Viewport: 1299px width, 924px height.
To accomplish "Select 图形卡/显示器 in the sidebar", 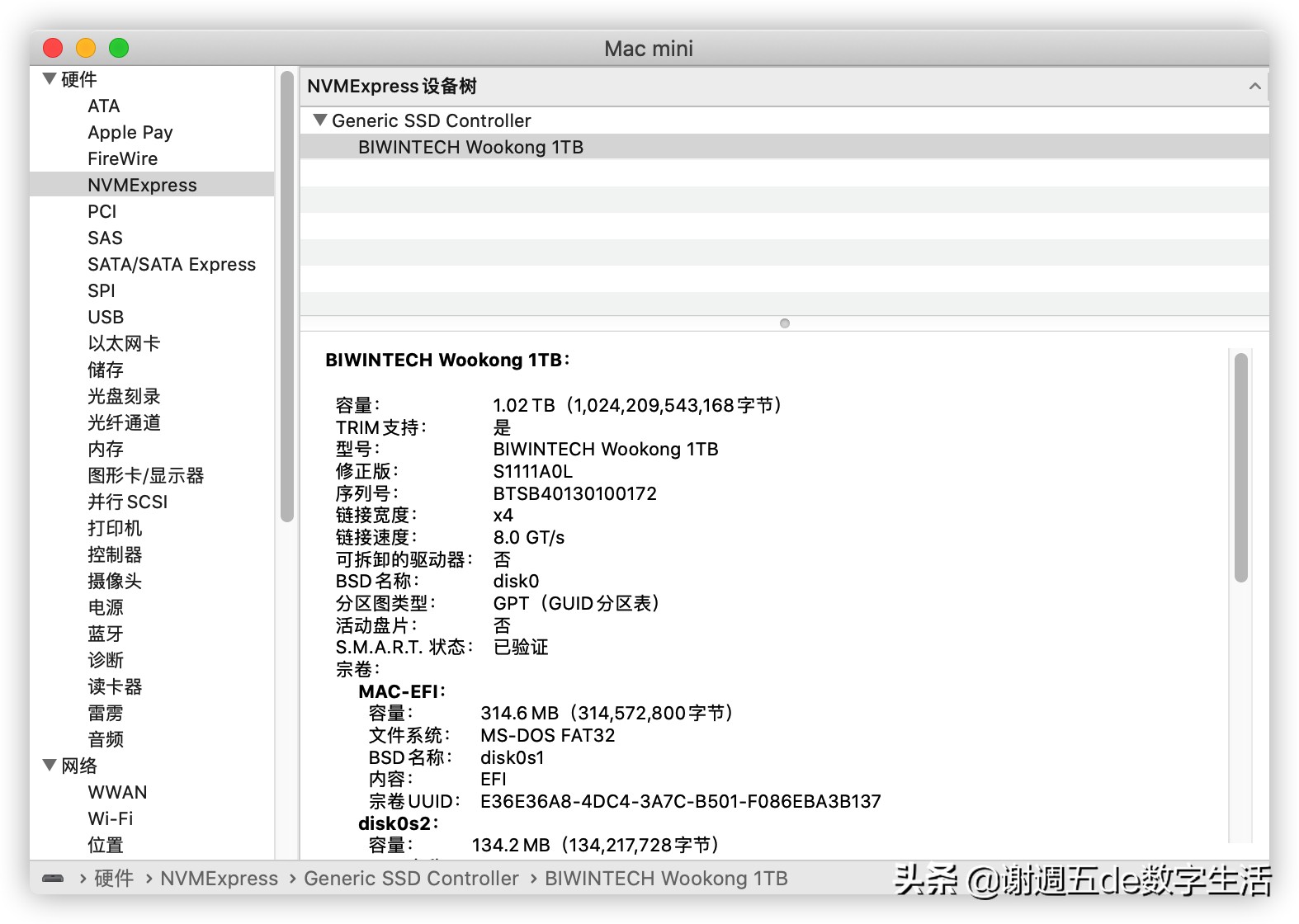I will [x=146, y=475].
